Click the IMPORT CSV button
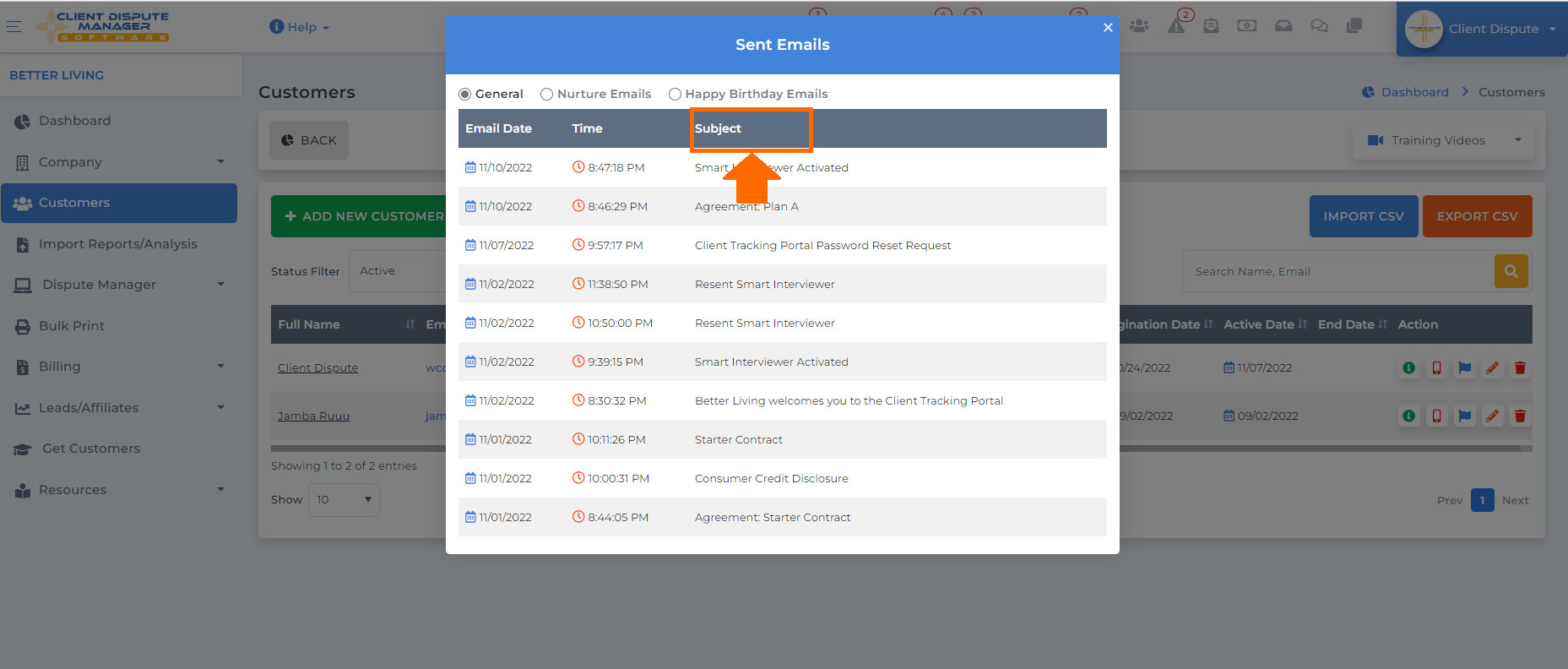The width and height of the screenshot is (1568, 669). [1364, 216]
